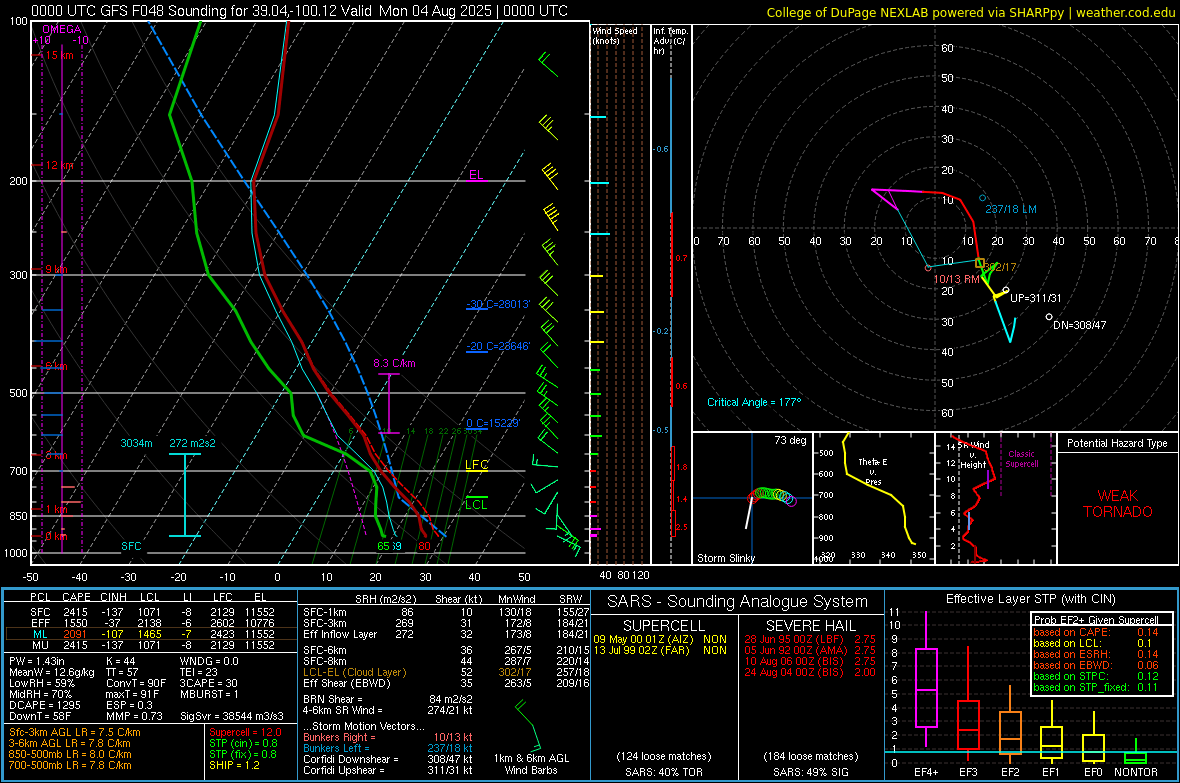Select the Eff Inflow Layer row
The width and height of the screenshot is (1180, 783).
click(446, 634)
